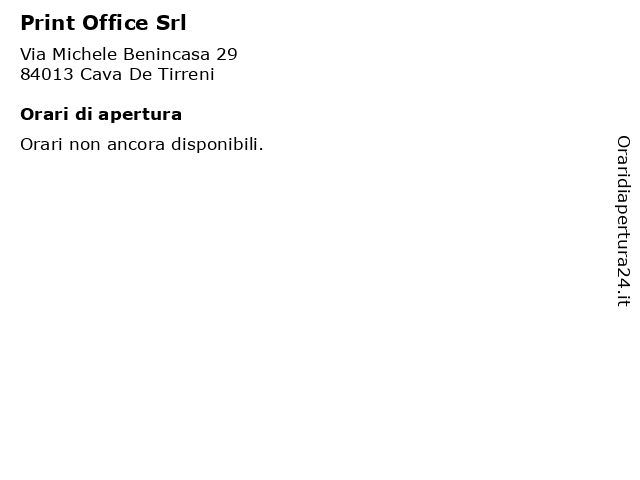
Task: Select the word 'Tirreni'
Action: pos(186,75)
